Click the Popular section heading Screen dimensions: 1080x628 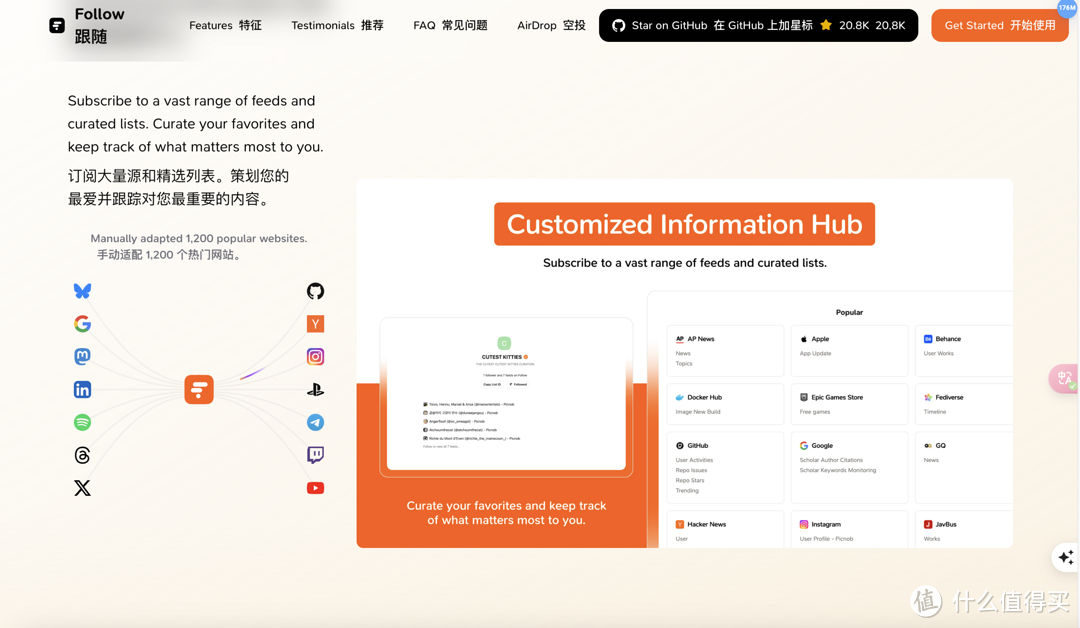(849, 312)
